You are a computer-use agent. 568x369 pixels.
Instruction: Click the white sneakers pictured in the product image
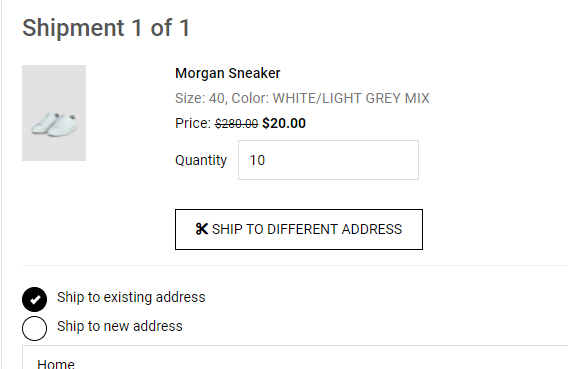click(x=54, y=124)
